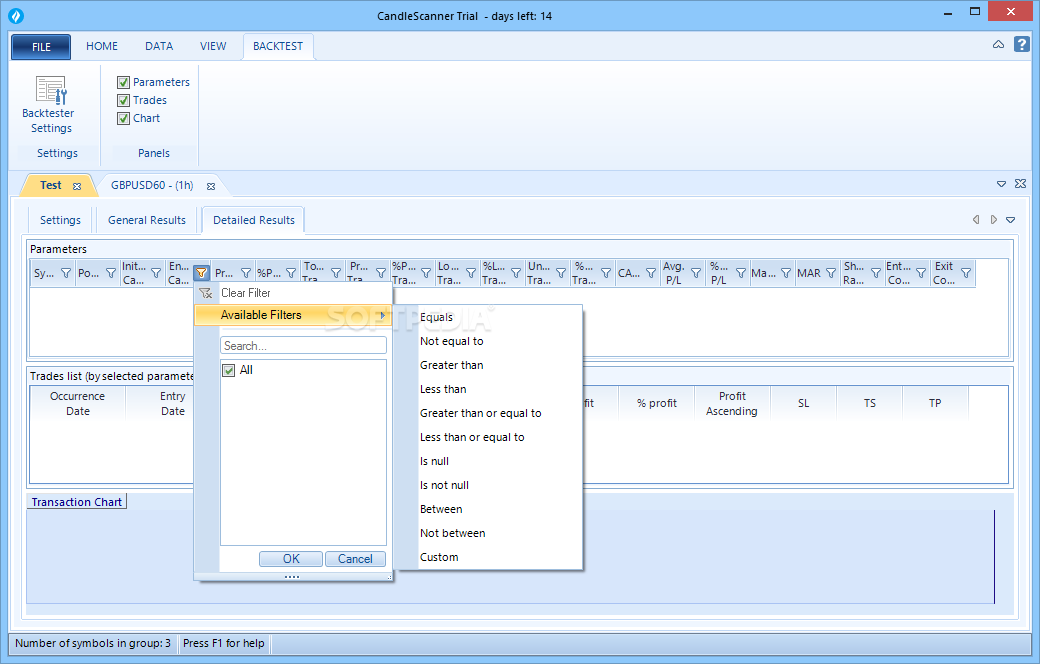Expand the Available Filters submenu arrow
The width and height of the screenshot is (1040, 664).
(x=383, y=315)
